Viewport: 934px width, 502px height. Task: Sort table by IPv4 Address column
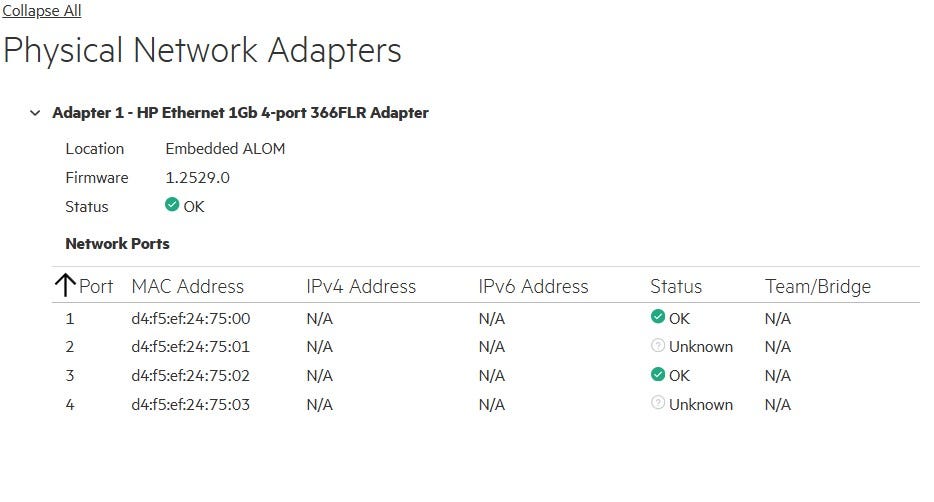point(361,286)
